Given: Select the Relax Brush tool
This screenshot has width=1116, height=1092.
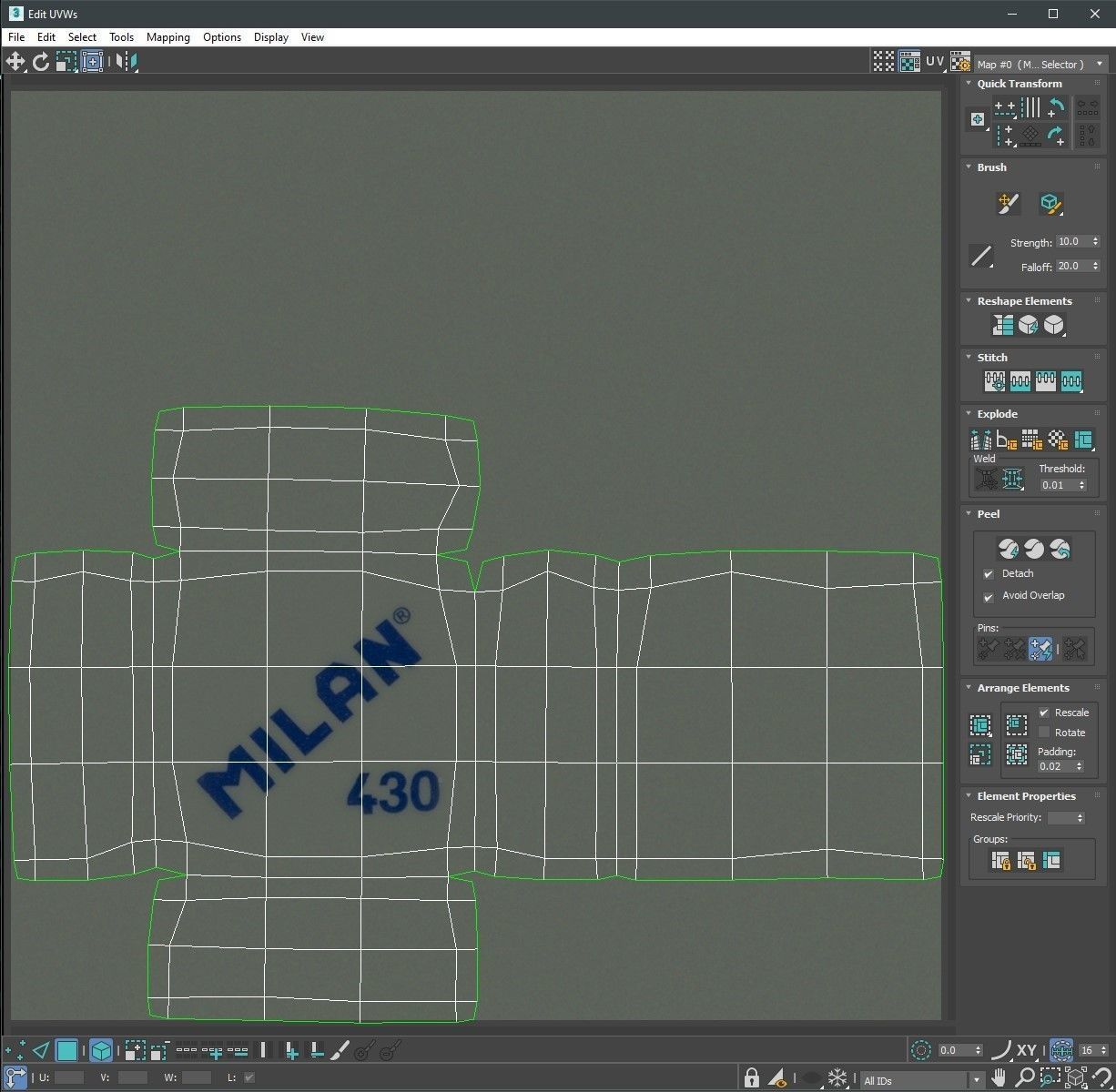Looking at the screenshot, I should tap(1050, 204).
